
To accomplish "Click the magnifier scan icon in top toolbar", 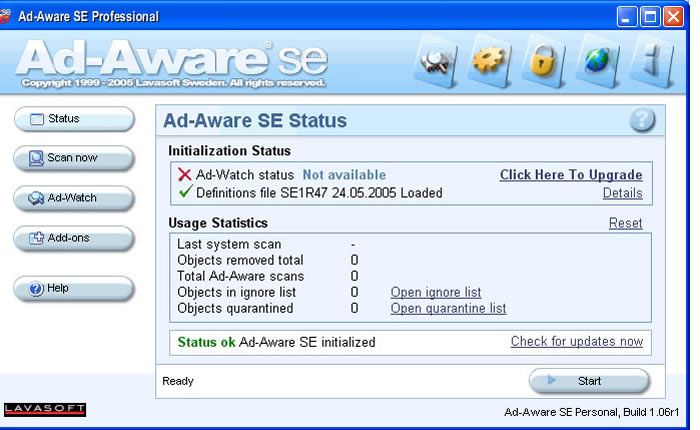I will point(439,62).
